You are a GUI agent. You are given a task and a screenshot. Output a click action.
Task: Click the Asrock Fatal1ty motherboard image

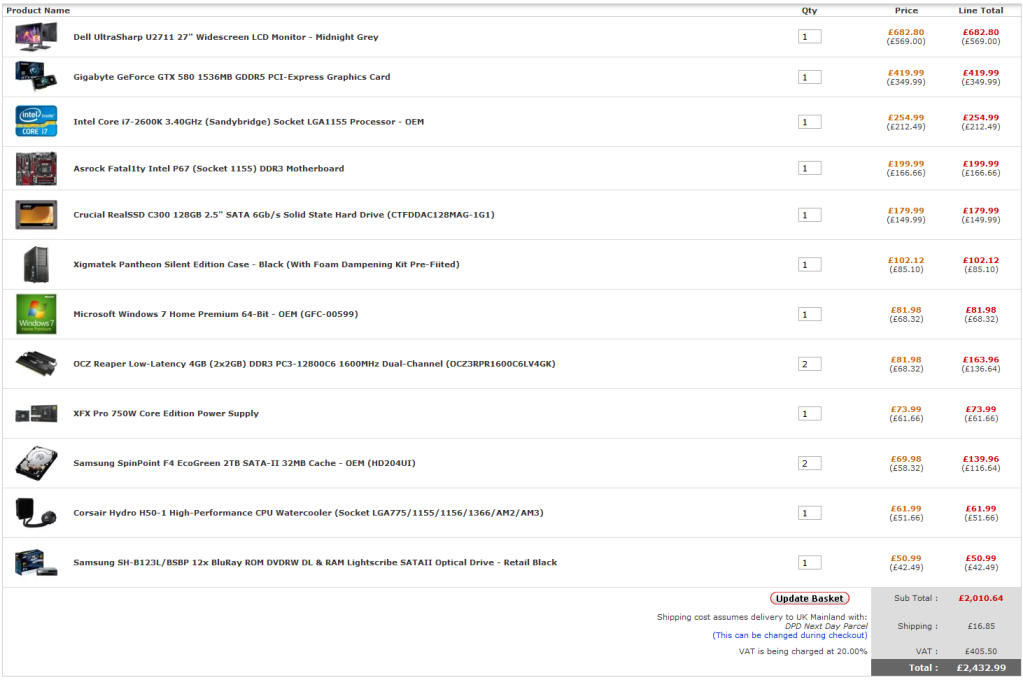coord(36,168)
